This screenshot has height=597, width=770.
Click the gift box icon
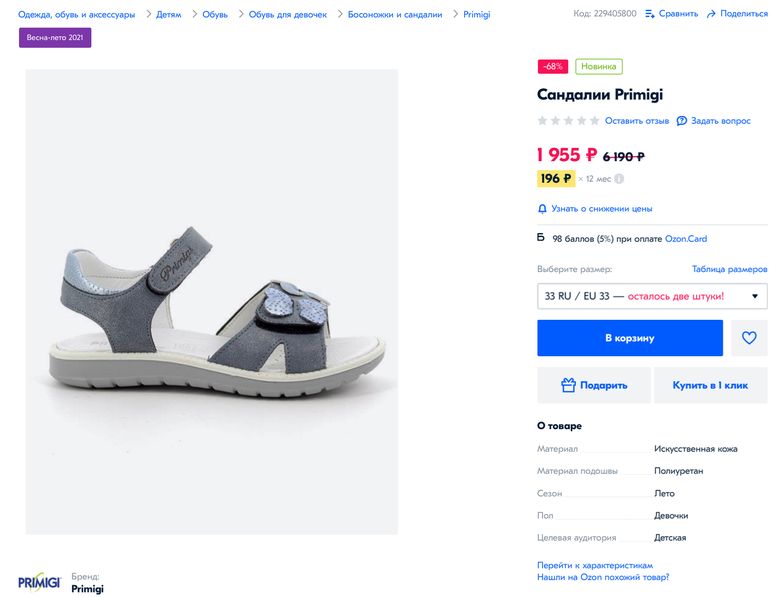[x=568, y=385]
